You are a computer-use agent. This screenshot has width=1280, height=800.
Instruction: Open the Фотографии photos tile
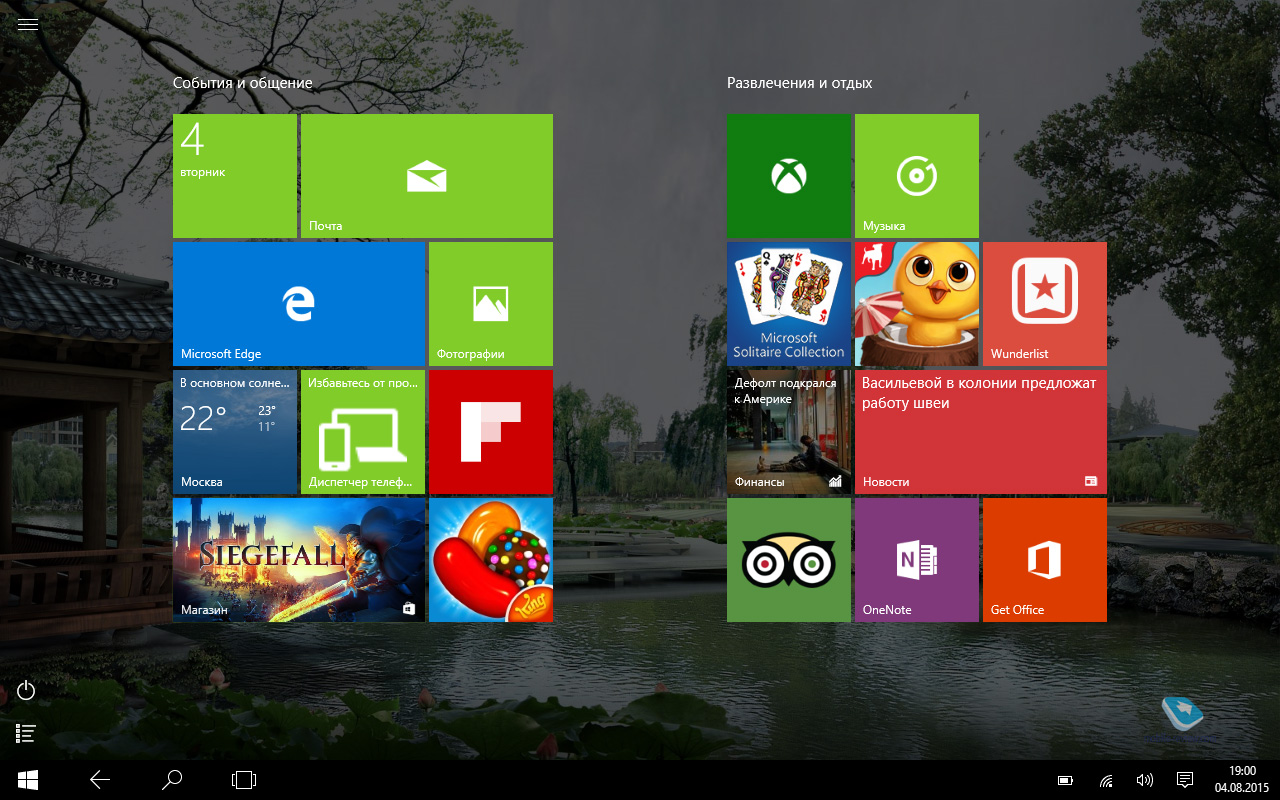click(x=491, y=304)
